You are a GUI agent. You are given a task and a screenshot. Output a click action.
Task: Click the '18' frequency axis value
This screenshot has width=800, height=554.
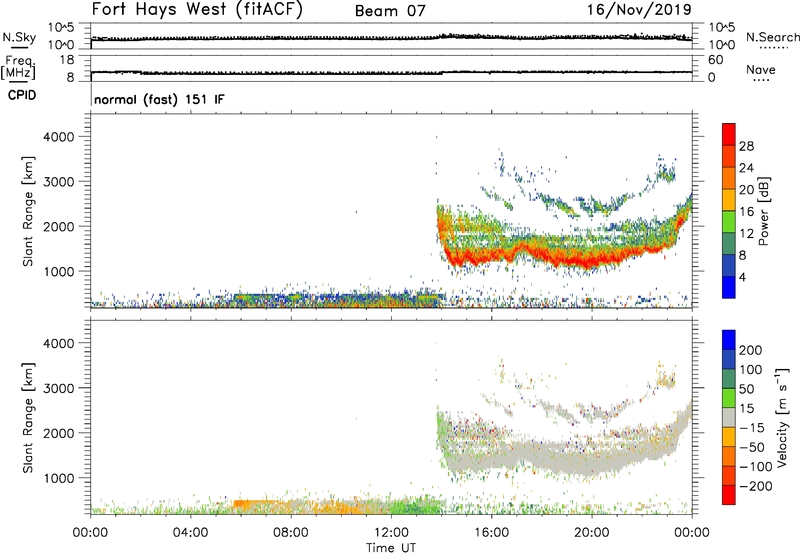[67, 60]
